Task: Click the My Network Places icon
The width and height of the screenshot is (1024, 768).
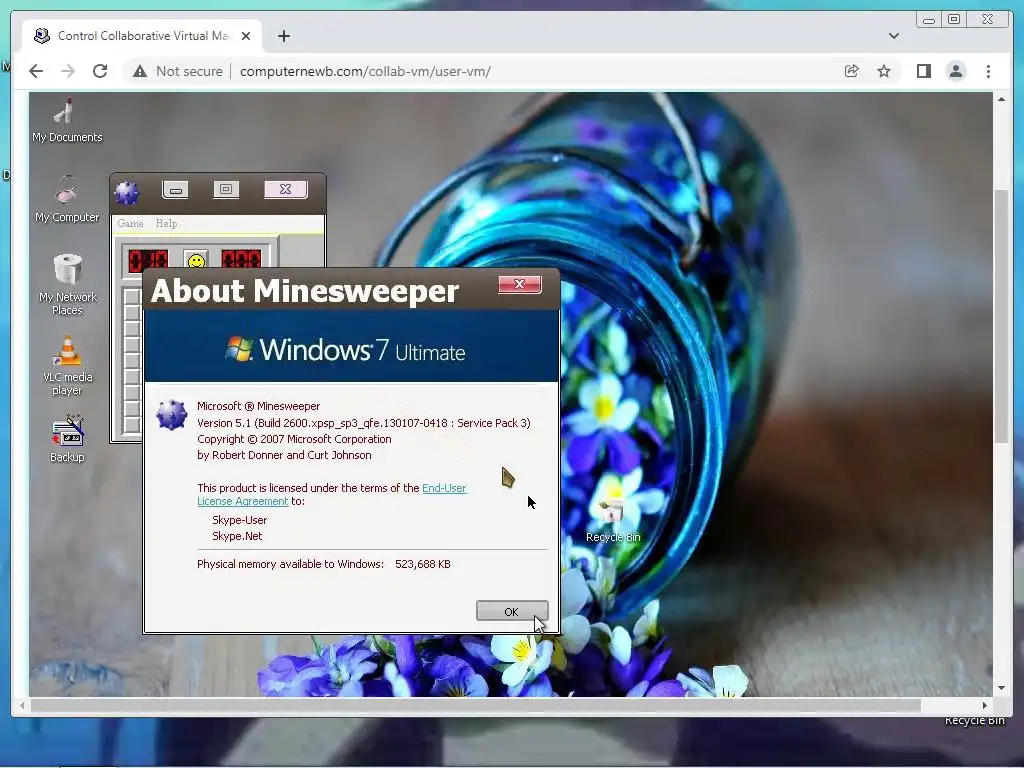Action: [x=67, y=285]
